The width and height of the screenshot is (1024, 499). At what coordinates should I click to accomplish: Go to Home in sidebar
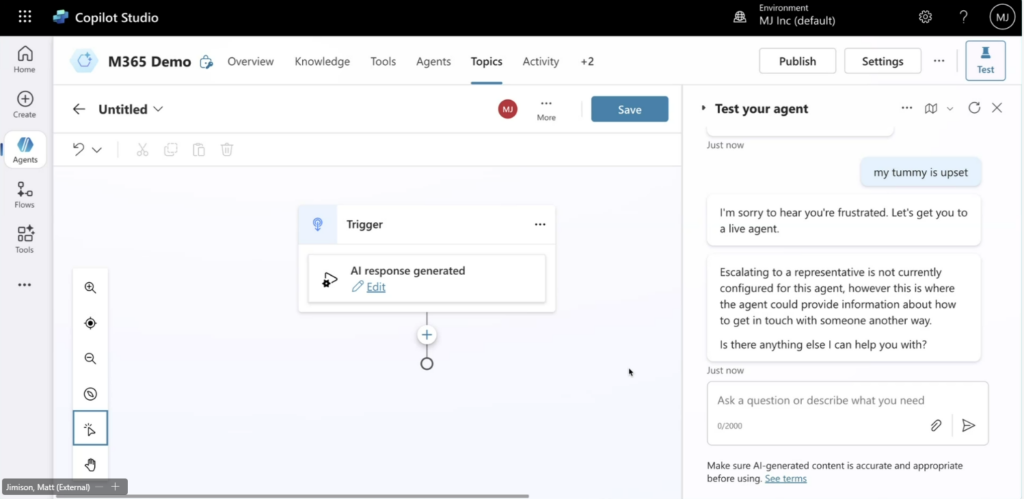click(25, 59)
